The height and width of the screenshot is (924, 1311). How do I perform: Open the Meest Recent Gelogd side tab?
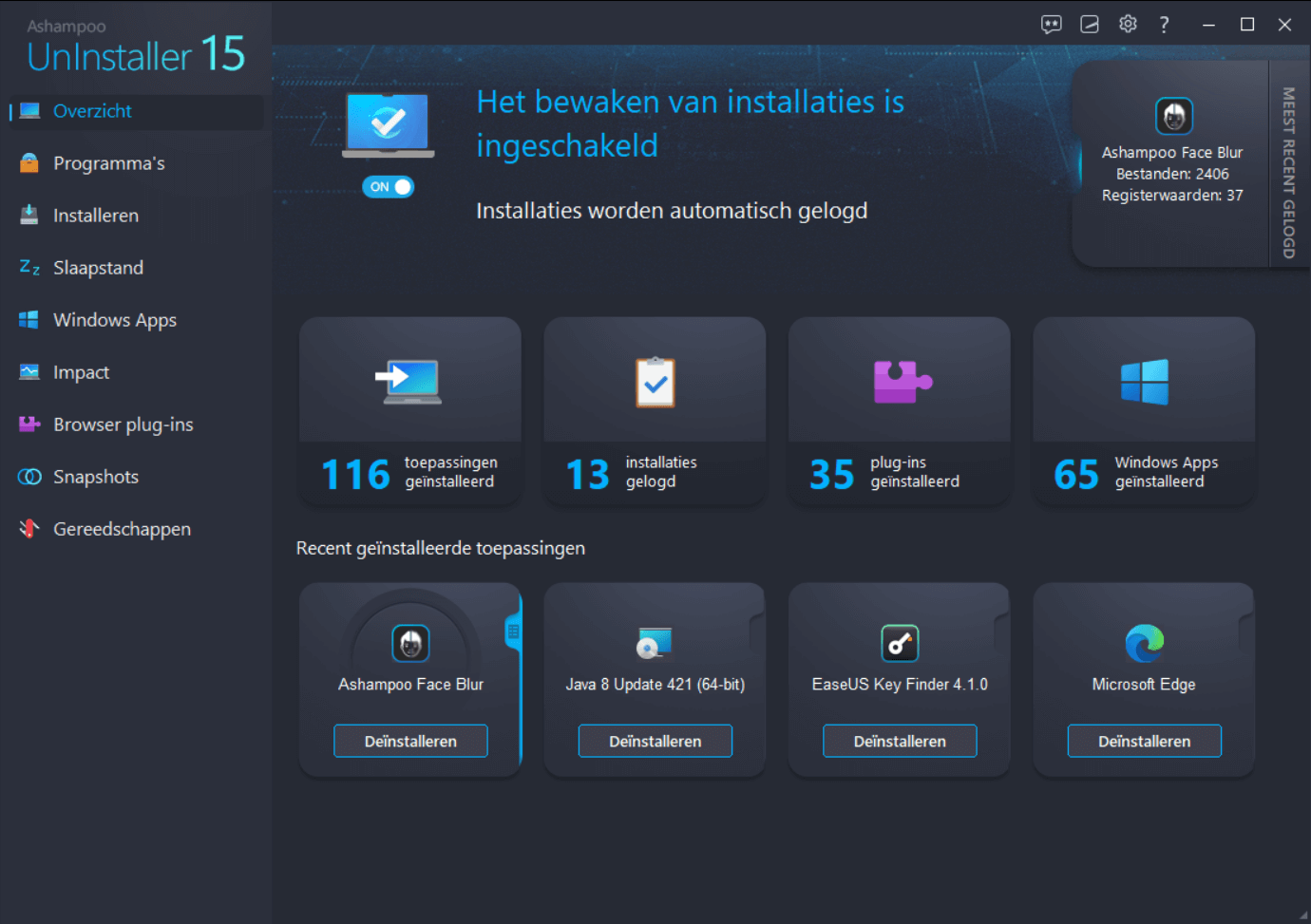click(x=1289, y=172)
